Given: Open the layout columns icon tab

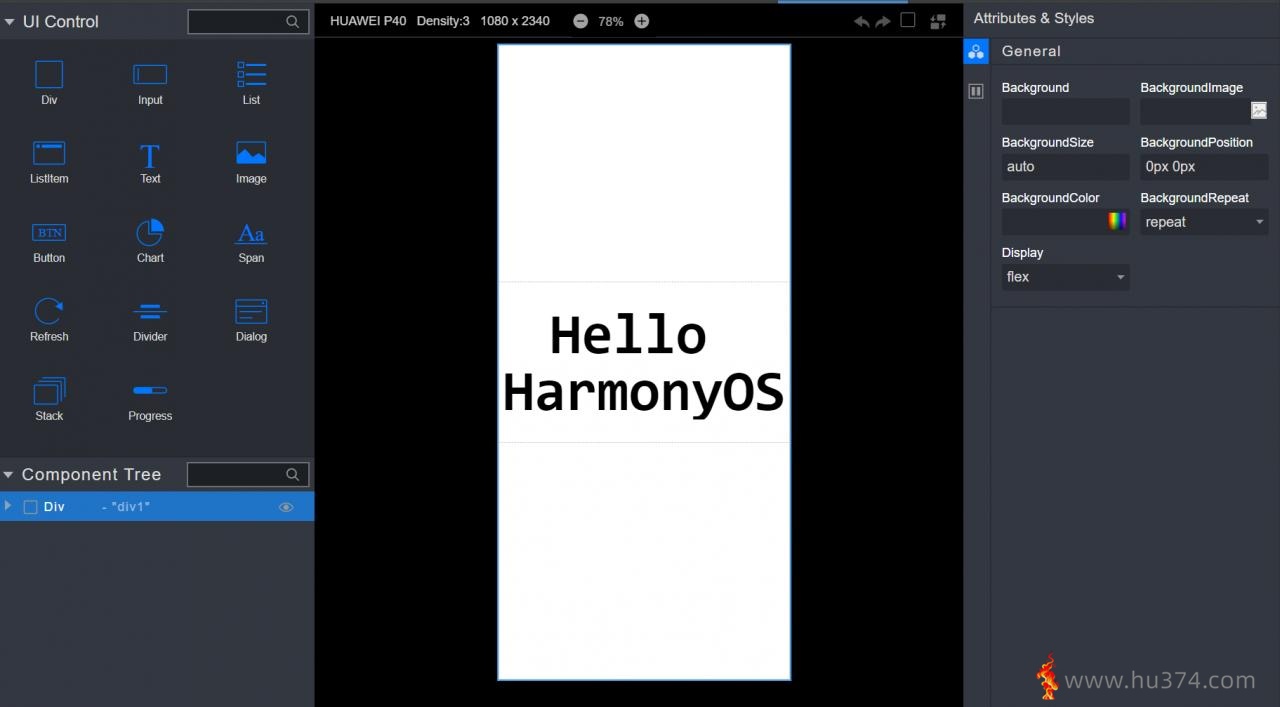Looking at the screenshot, I should 976,91.
